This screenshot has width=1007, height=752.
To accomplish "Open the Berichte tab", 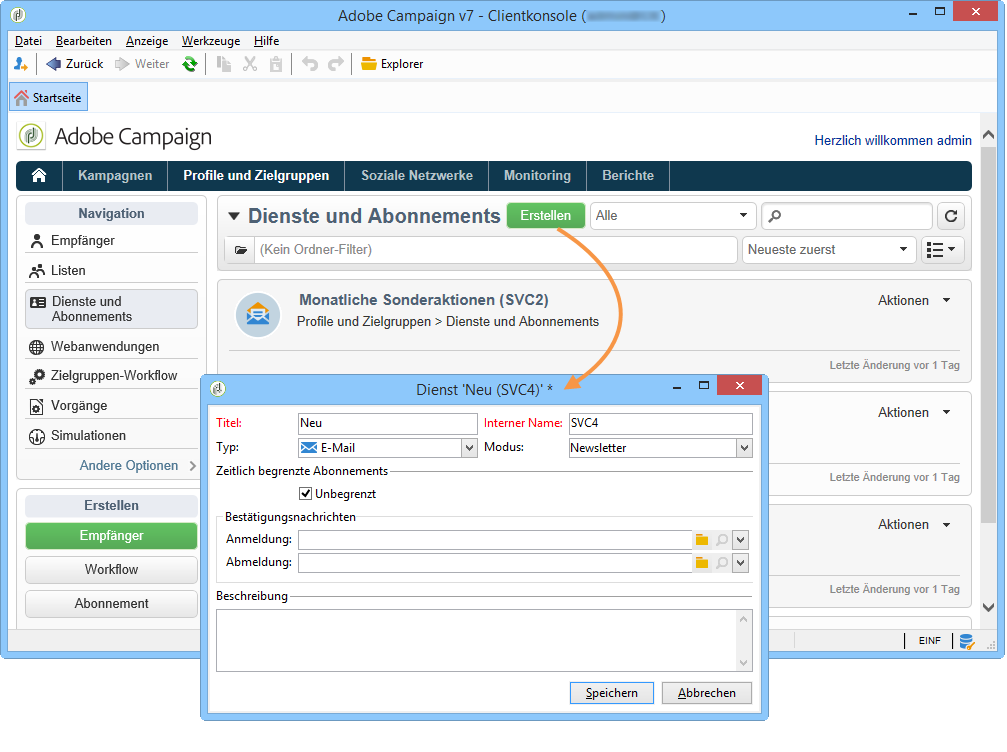I will 628,175.
